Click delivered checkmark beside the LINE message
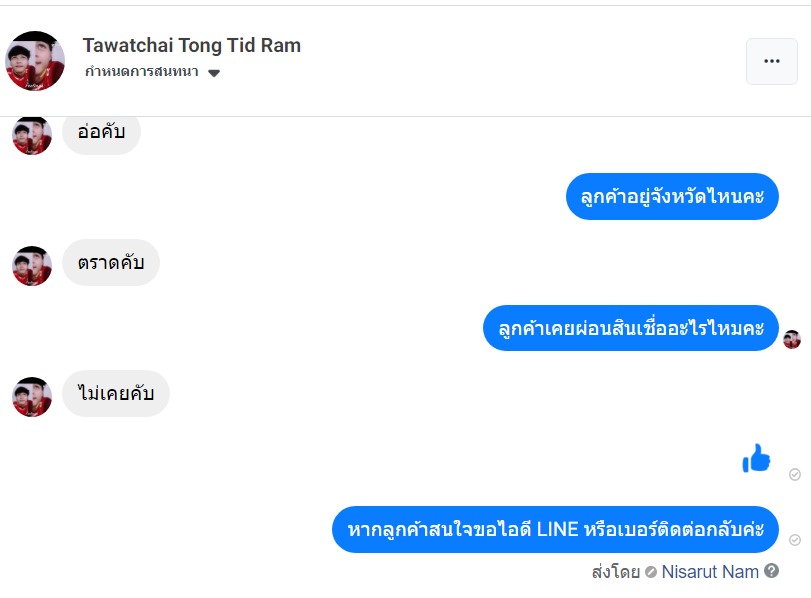This screenshot has width=811, height=598. coord(795,540)
